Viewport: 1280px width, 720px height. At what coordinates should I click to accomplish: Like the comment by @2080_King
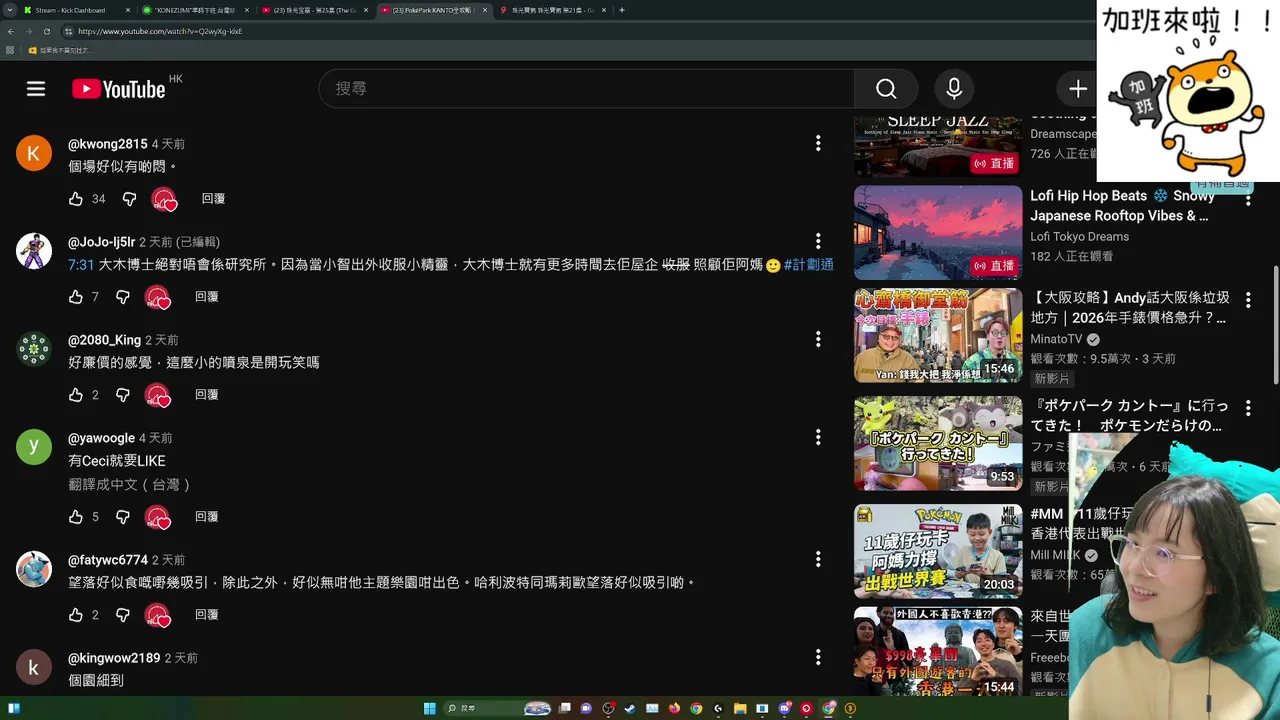(76, 395)
